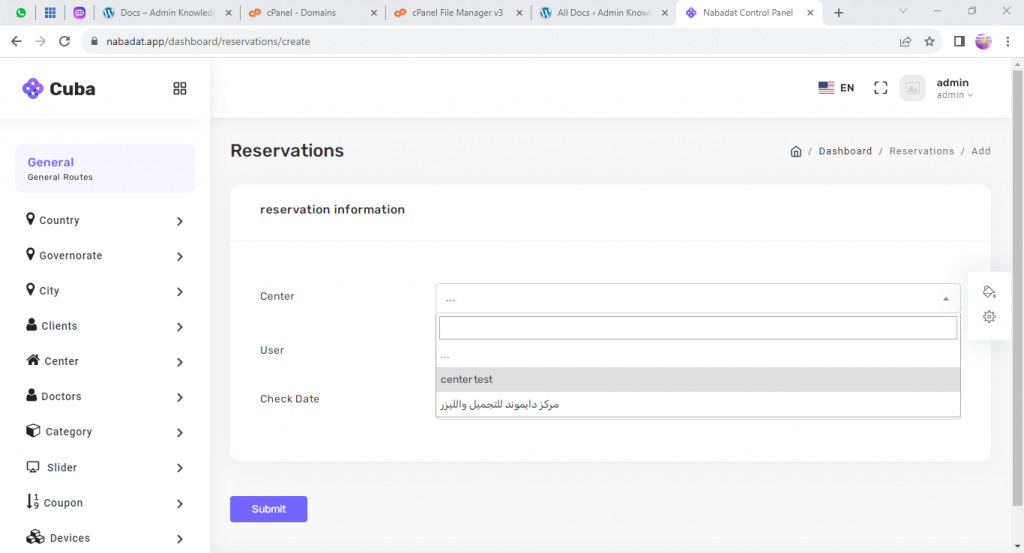Switch to the cPanel - Domains tab
Screen dimensions: 1024x553
300,13
